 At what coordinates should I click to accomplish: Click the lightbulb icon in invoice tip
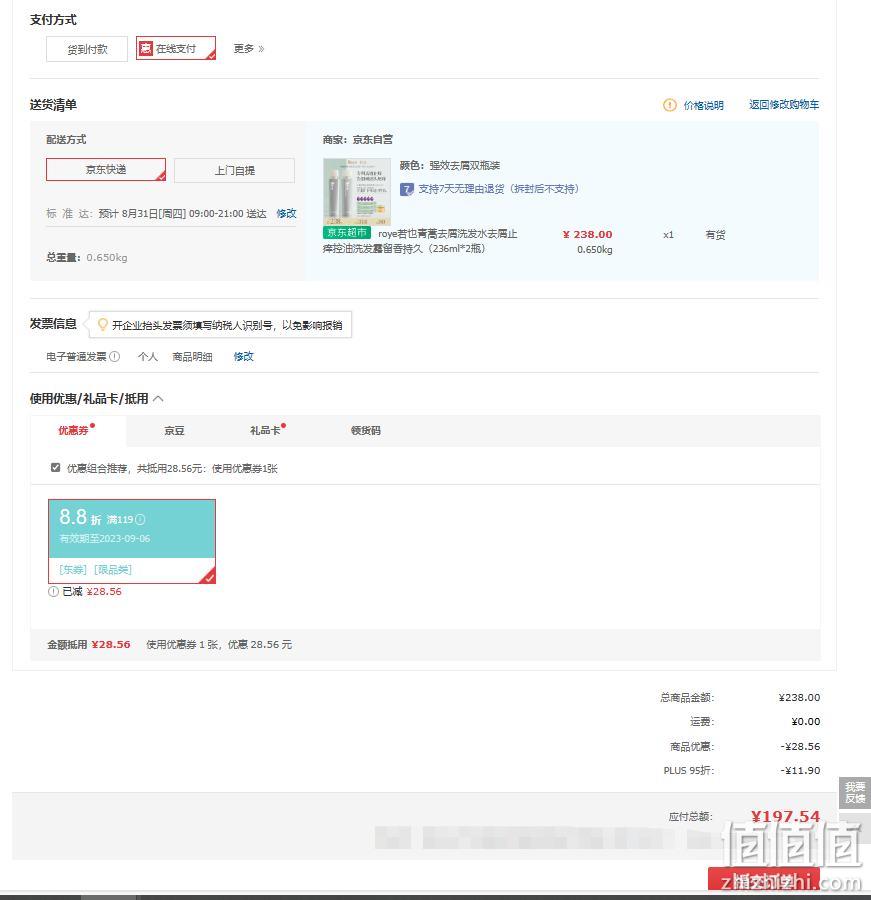tap(102, 324)
